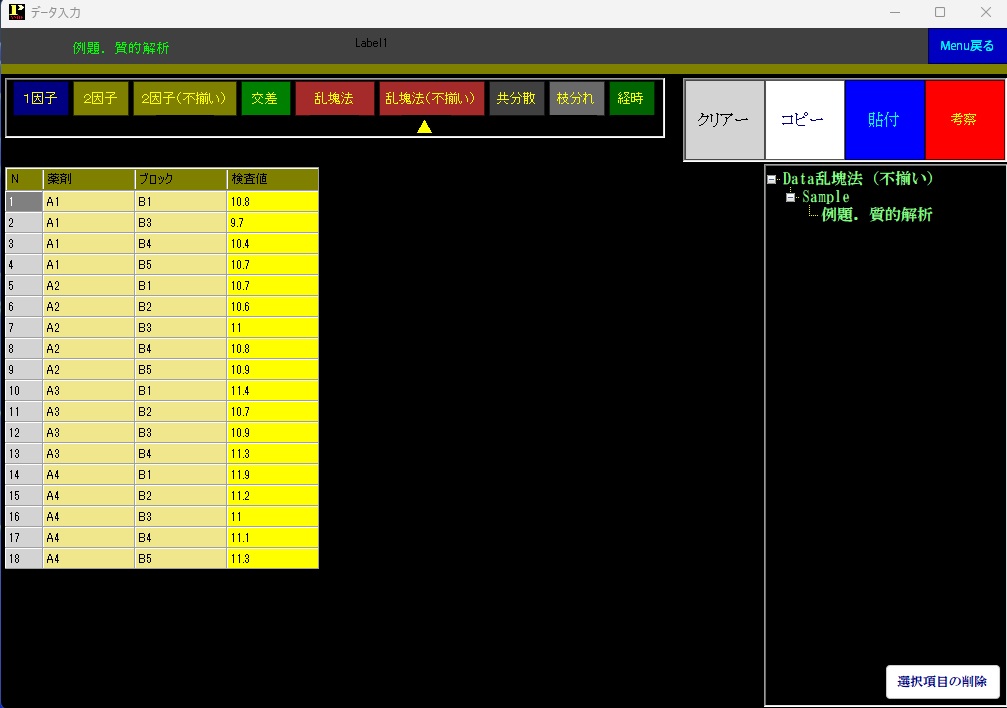Select the green 交差 tab

tap(265, 99)
